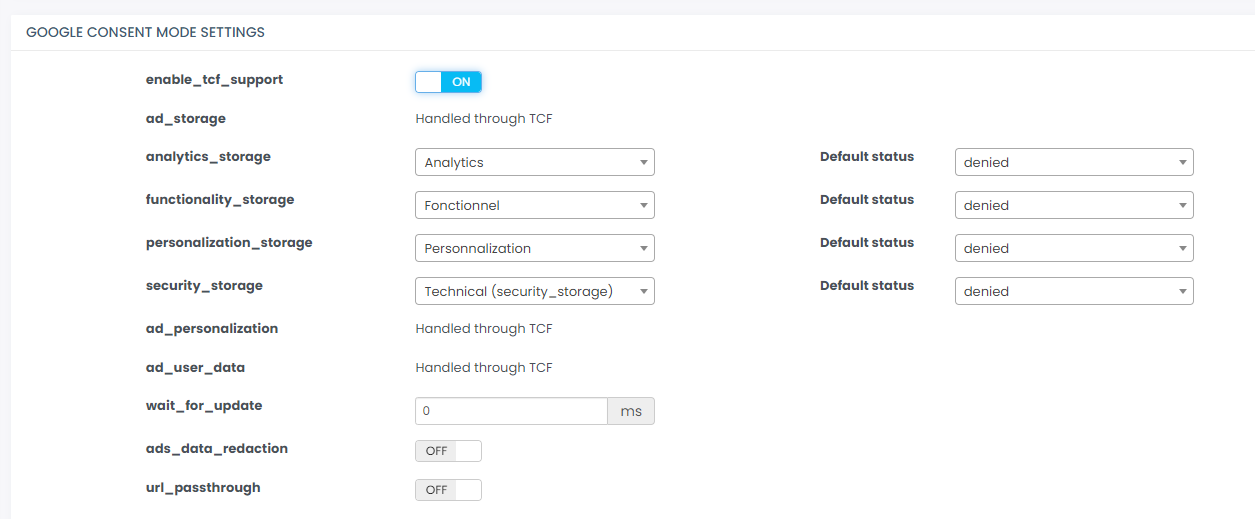Open the security_storage Technical dropdown
1255x519 pixels.
[534, 291]
